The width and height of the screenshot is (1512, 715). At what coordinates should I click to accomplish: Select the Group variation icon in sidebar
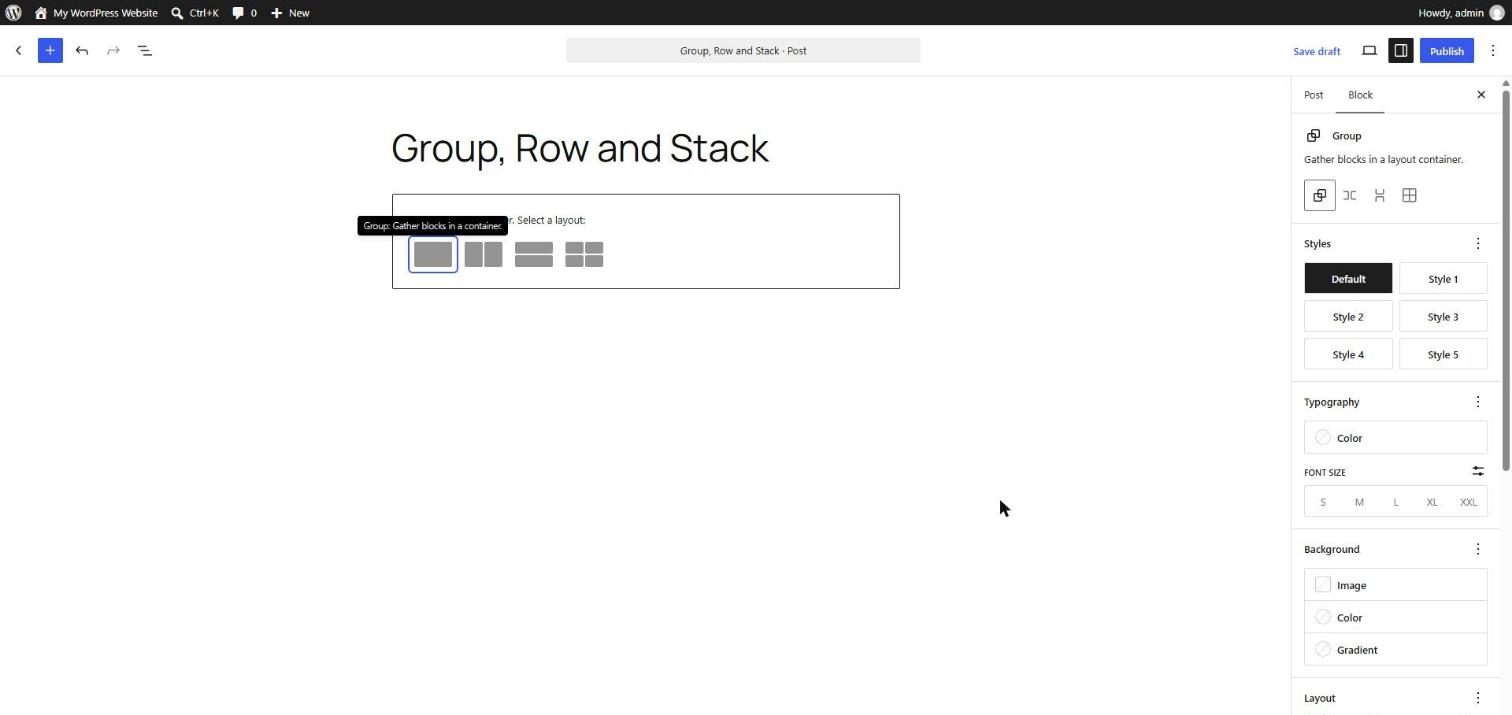pyautogui.click(x=1320, y=195)
